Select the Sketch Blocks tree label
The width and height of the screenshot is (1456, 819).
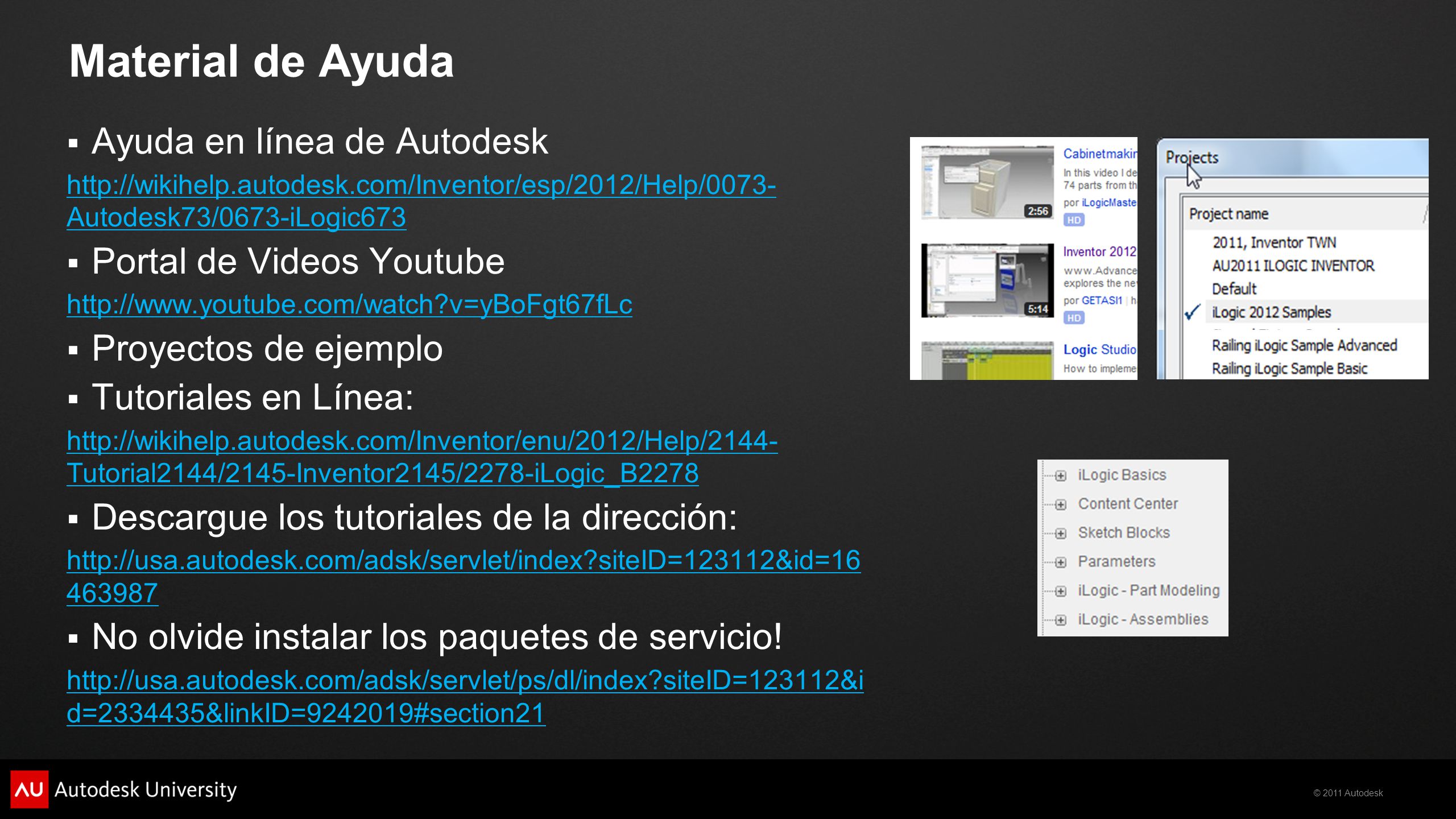pos(1124,533)
